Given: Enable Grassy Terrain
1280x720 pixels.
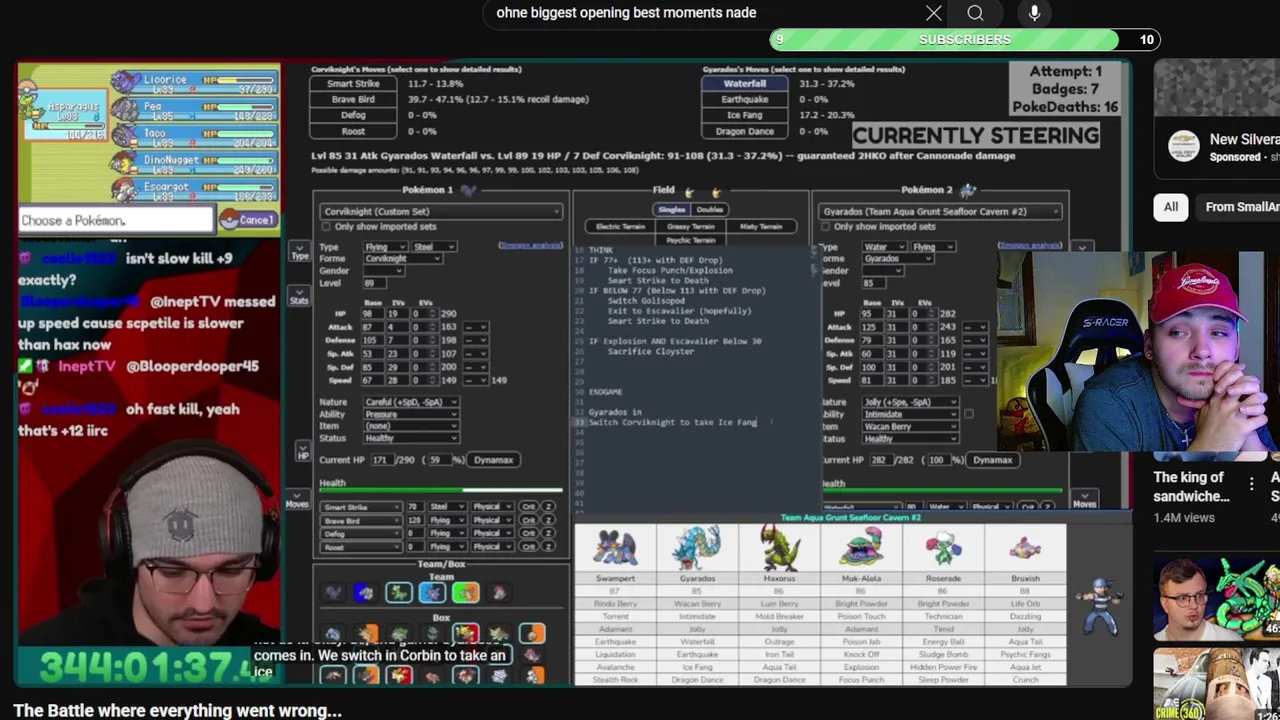Looking at the screenshot, I should (690, 227).
